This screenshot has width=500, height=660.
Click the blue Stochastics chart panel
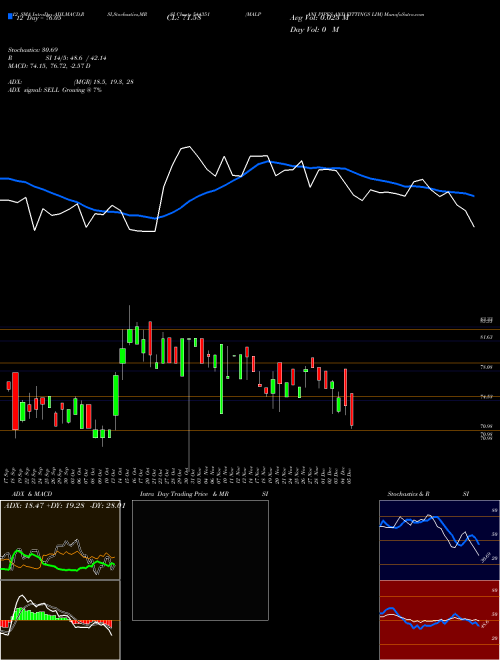pyautogui.click(x=439, y=540)
